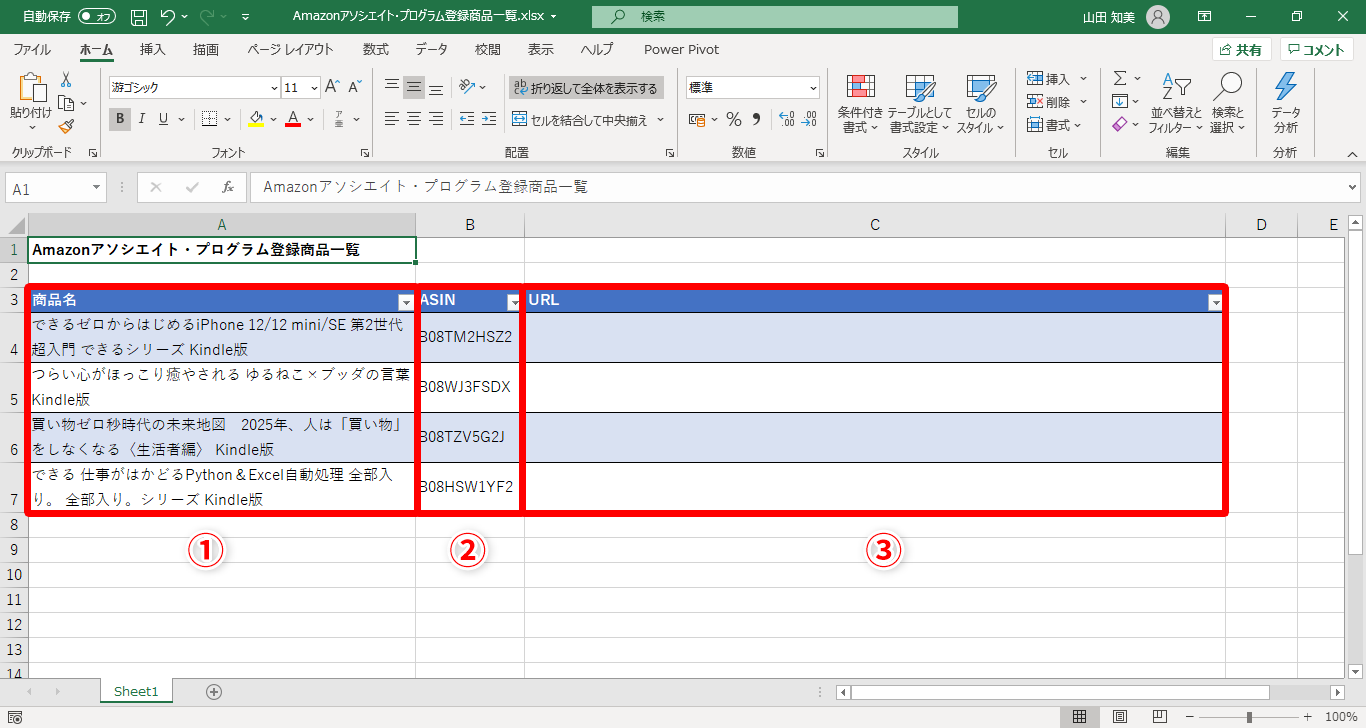Screen dimensions: 1366x728
Task: Open the 商品名 column filter dropdown
Action: (405, 301)
